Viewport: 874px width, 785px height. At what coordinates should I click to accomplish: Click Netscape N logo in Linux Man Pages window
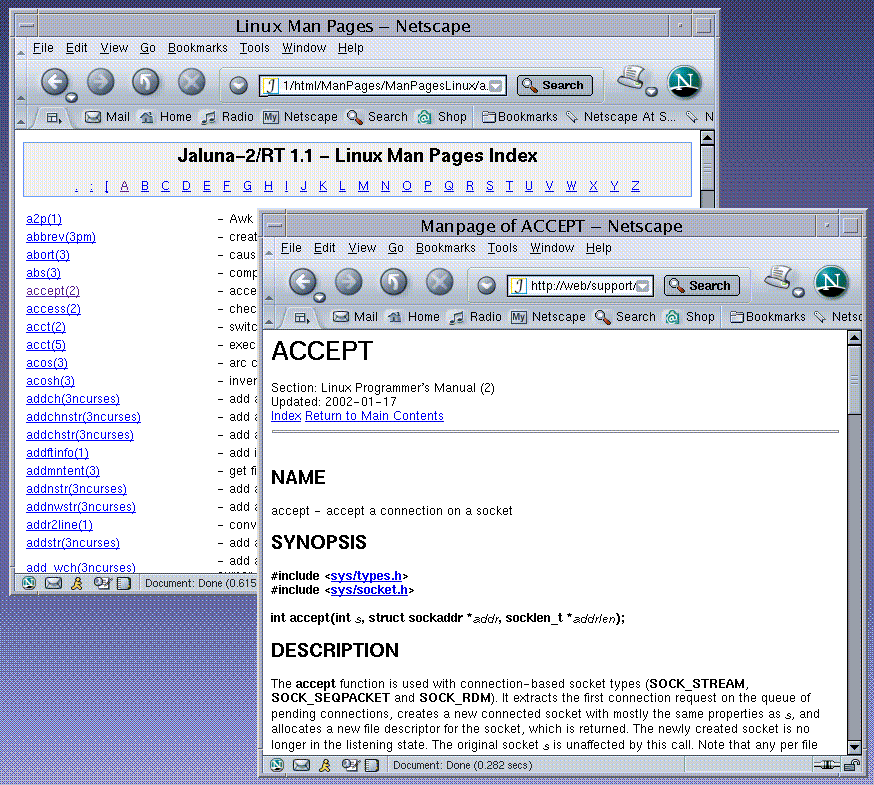(x=684, y=82)
